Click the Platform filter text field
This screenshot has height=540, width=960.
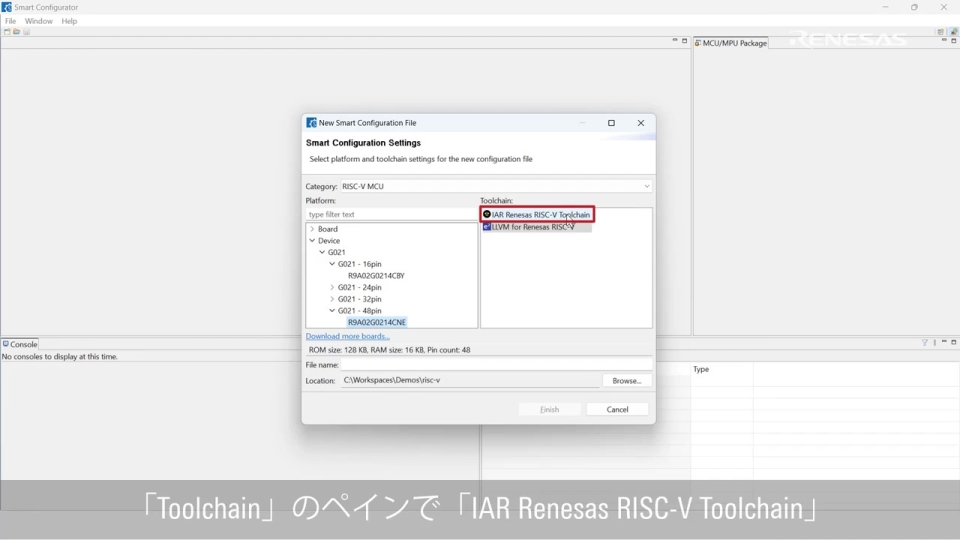(x=392, y=214)
